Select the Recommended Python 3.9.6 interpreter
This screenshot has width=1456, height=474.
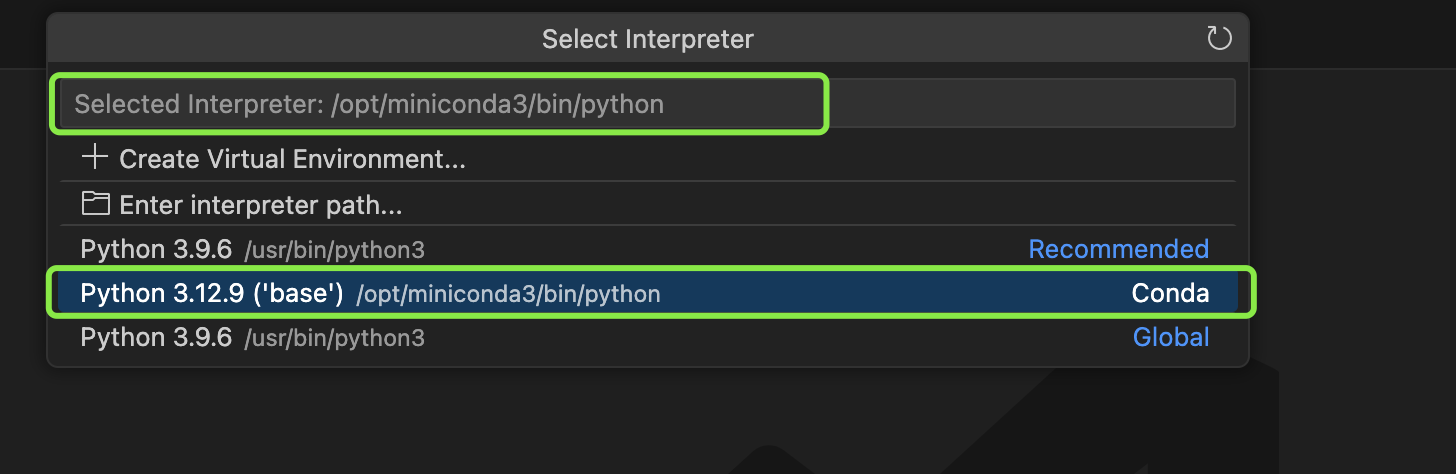tap(647, 249)
